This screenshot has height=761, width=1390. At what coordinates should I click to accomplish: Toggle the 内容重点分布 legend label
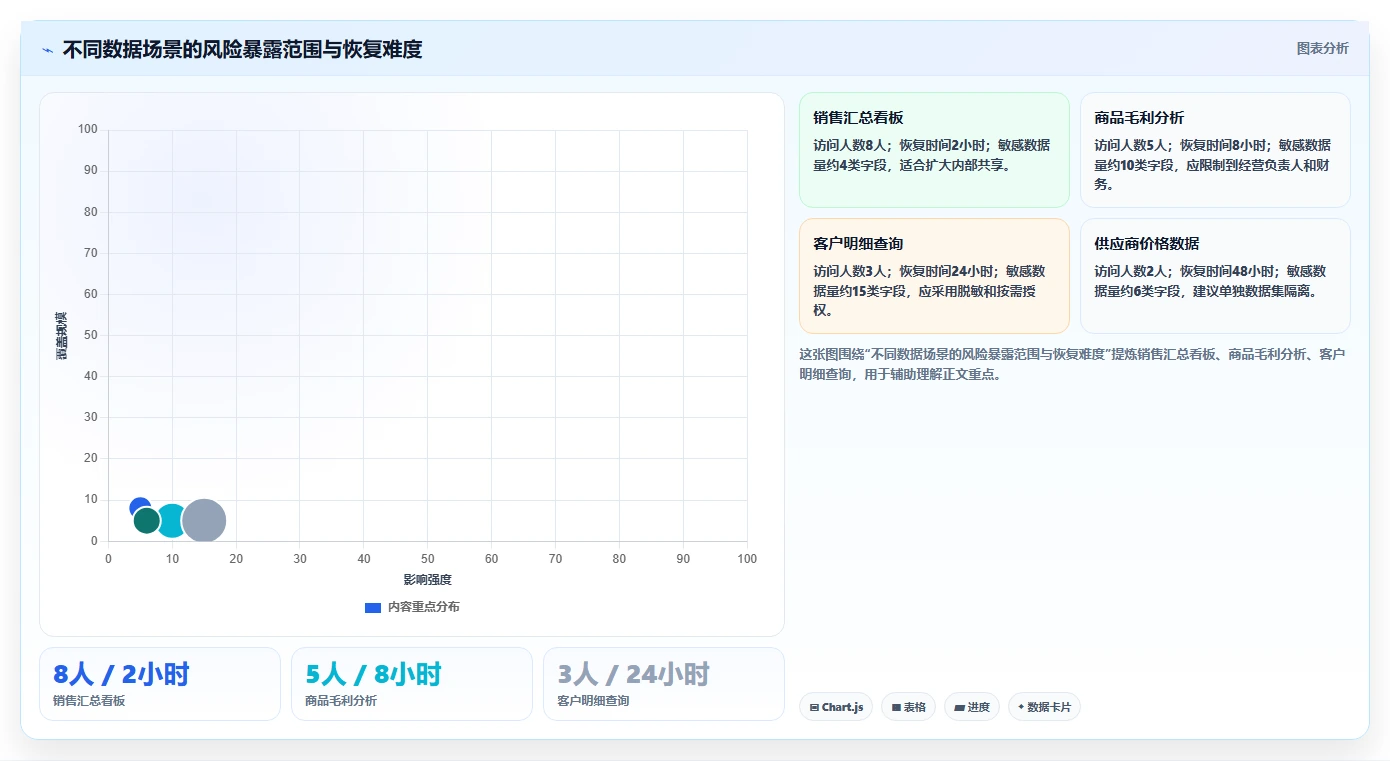pos(424,607)
